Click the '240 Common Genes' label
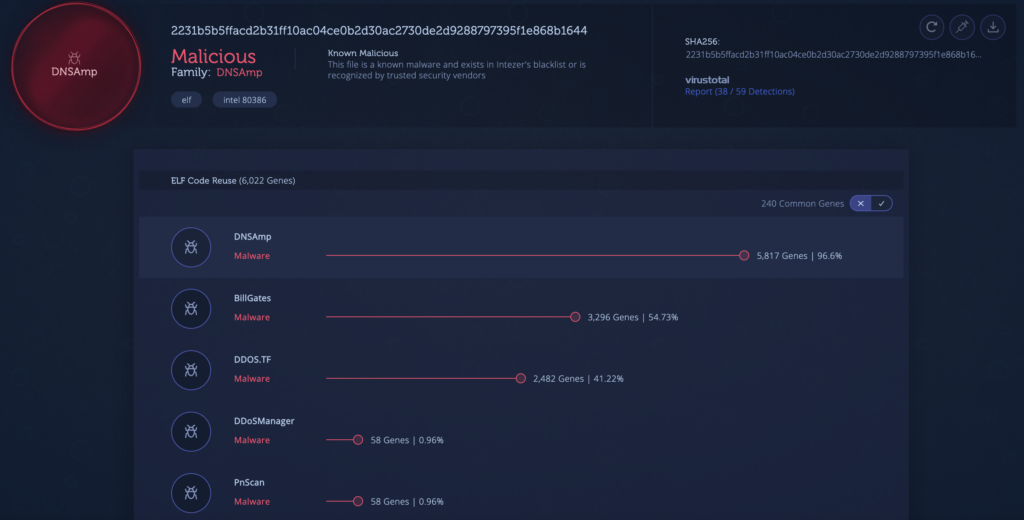Screen dimensions: 1024x520 pyautogui.click(x=803, y=203)
